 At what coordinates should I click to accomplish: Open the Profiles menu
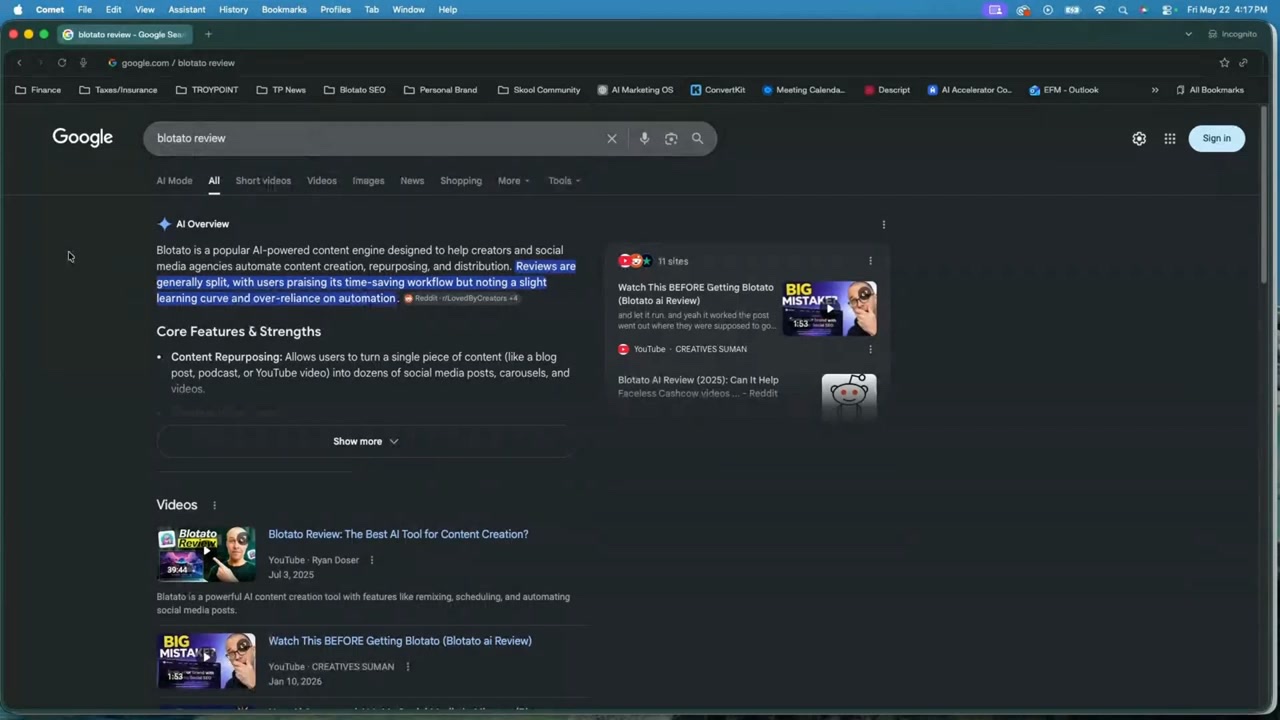[335, 10]
